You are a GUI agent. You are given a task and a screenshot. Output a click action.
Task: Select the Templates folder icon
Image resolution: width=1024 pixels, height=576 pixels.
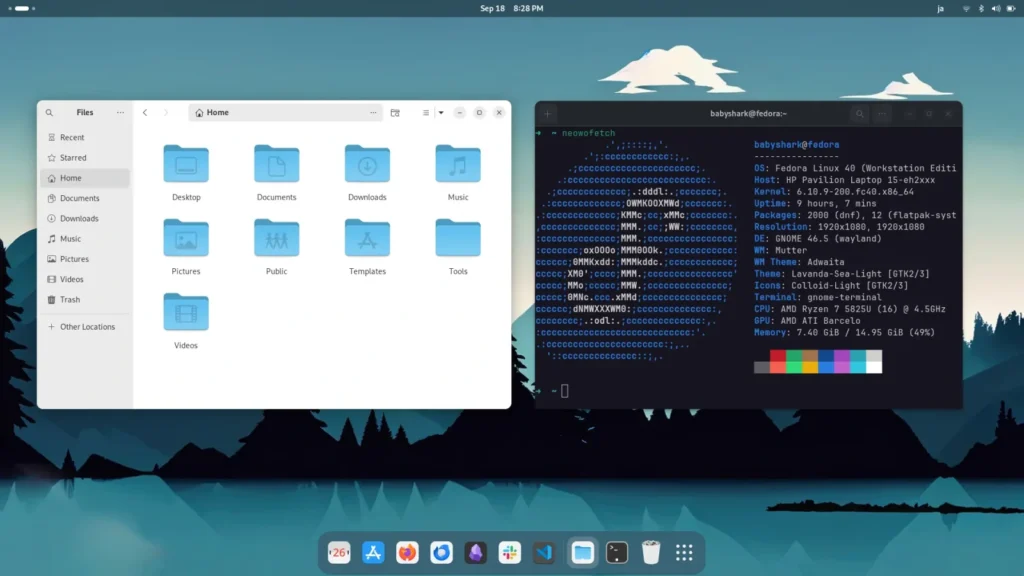coord(367,238)
